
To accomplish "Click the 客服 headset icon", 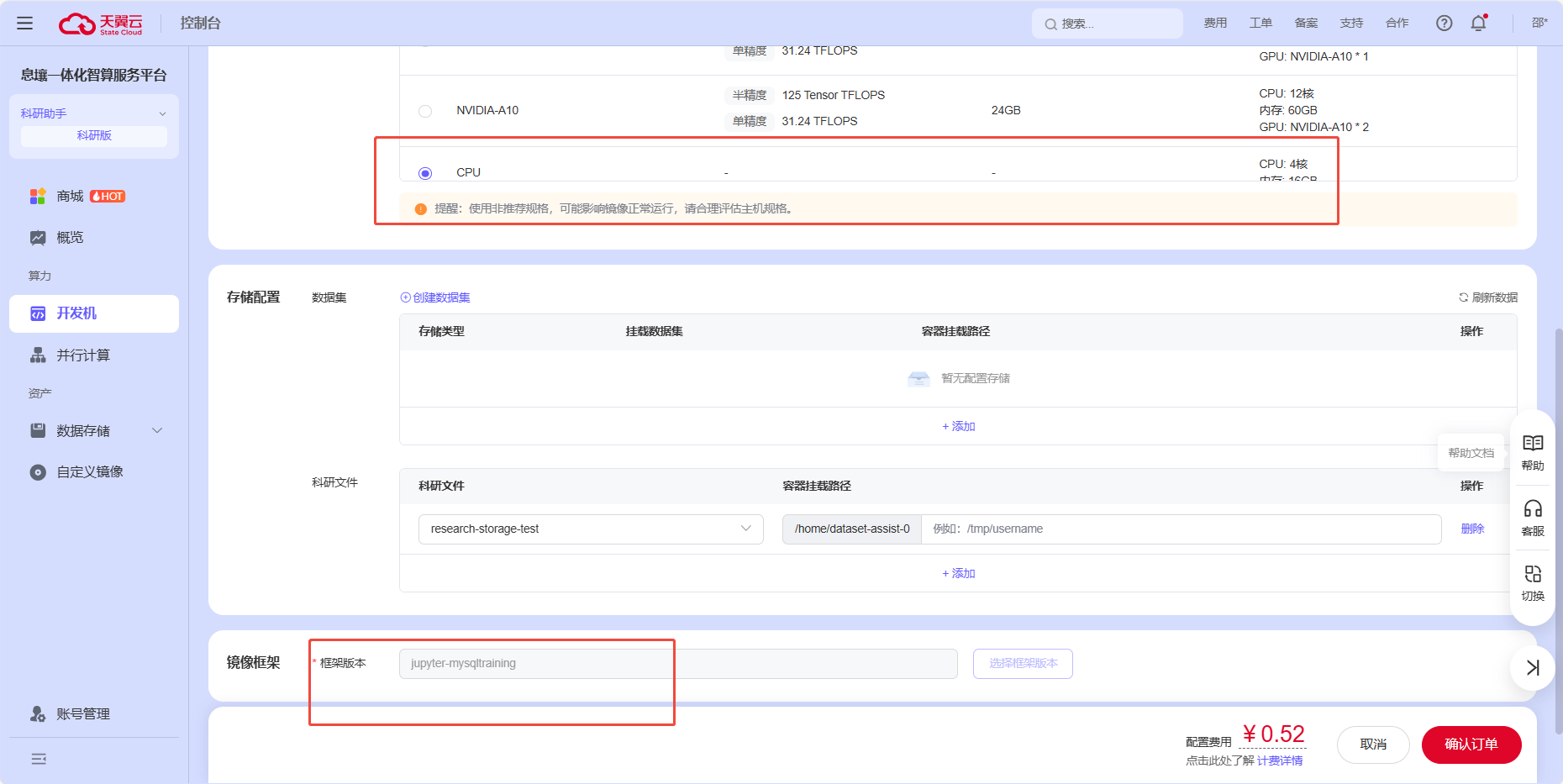I will click(1533, 508).
